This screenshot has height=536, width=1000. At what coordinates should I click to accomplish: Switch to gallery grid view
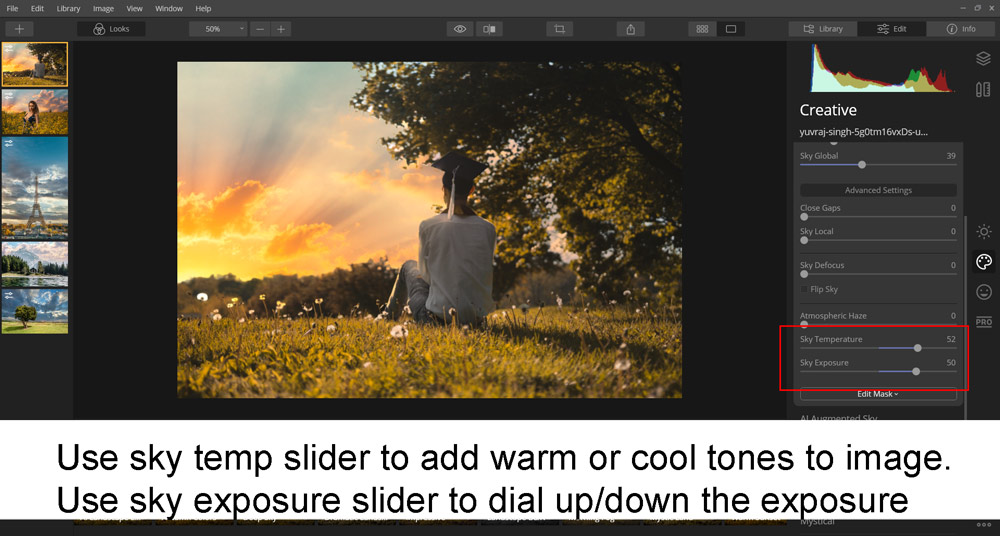(x=702, y=29)
